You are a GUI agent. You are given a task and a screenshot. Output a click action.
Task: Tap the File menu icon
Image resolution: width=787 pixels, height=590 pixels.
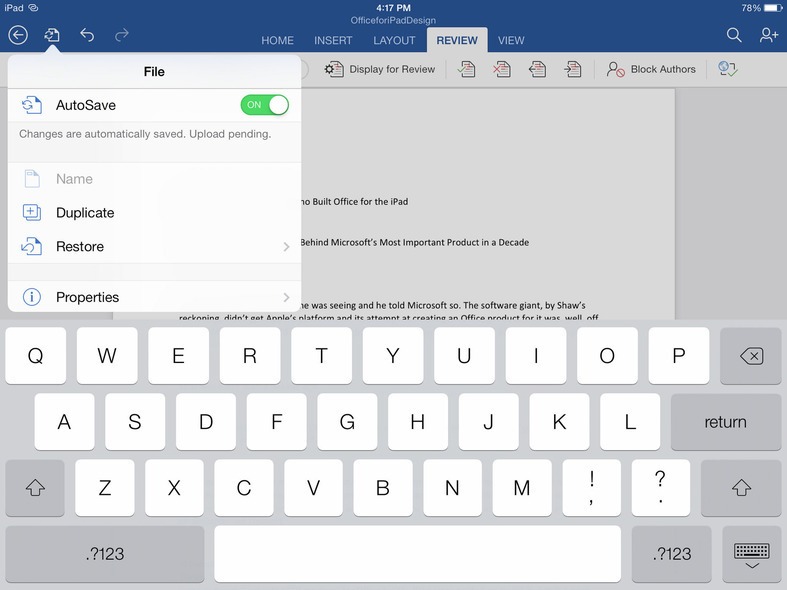coord(52,35)
